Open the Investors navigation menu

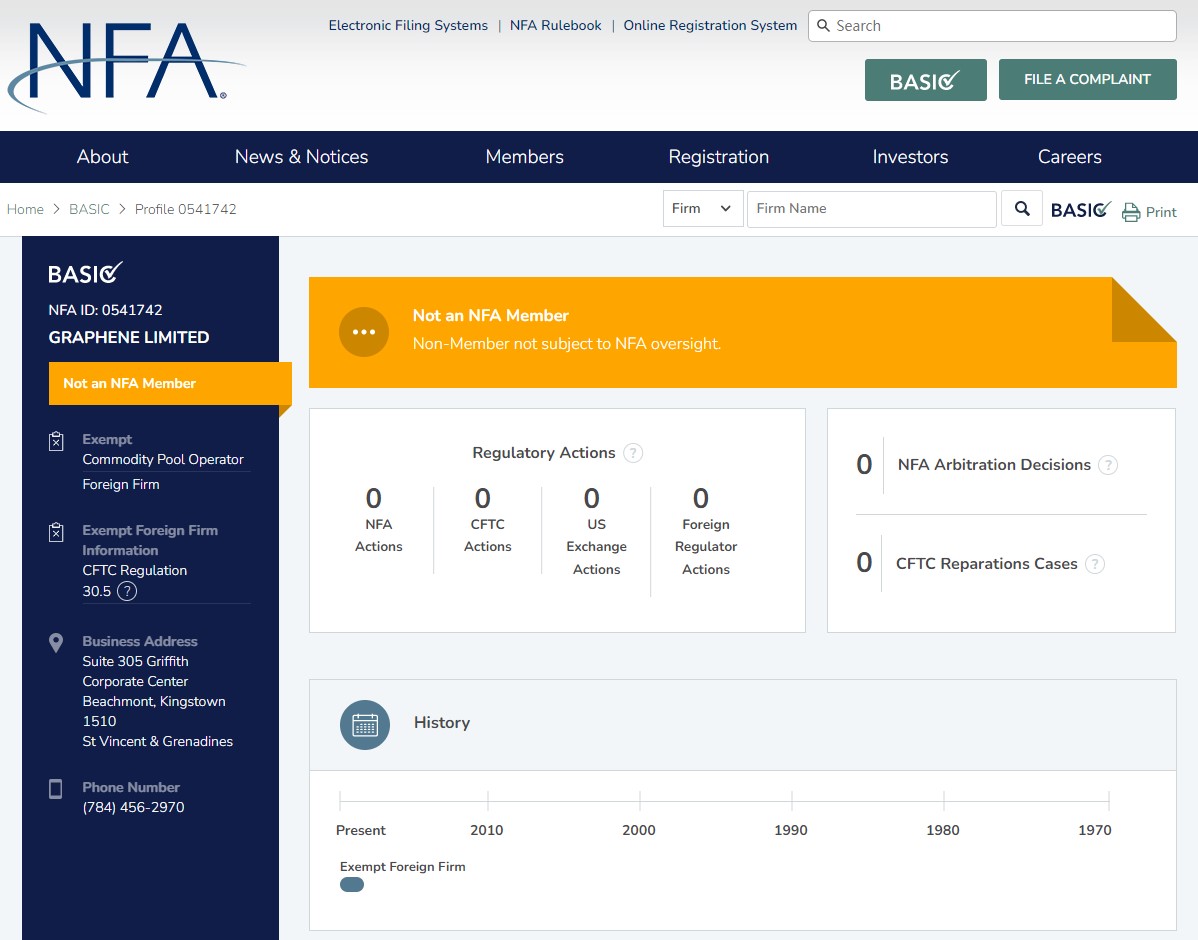pyautogui.click(x=910, y=157)
